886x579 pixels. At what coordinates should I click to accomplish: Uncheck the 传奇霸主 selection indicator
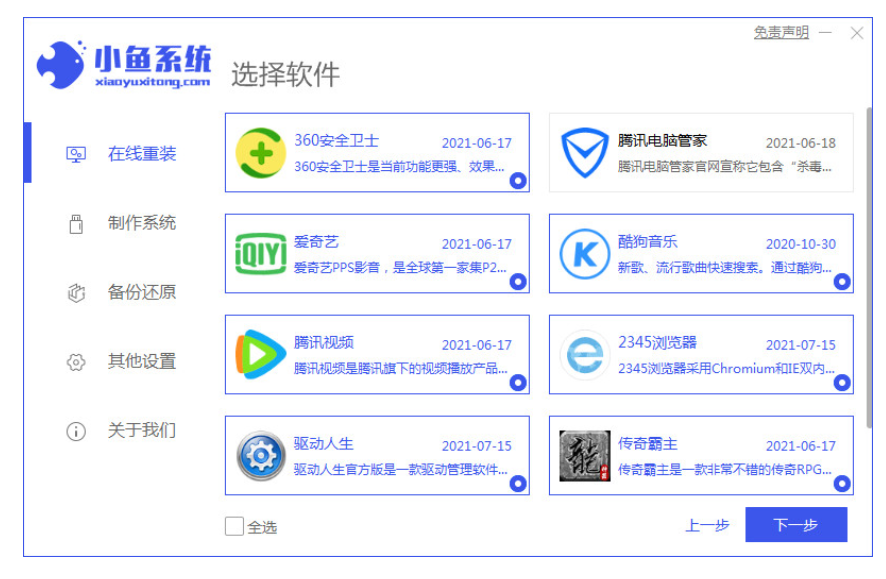point(841,484)
